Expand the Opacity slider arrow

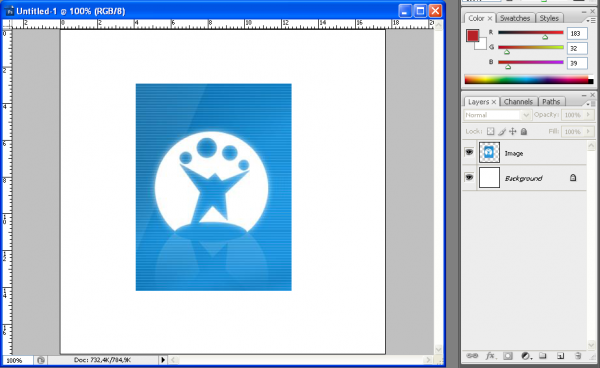(589, 115)
